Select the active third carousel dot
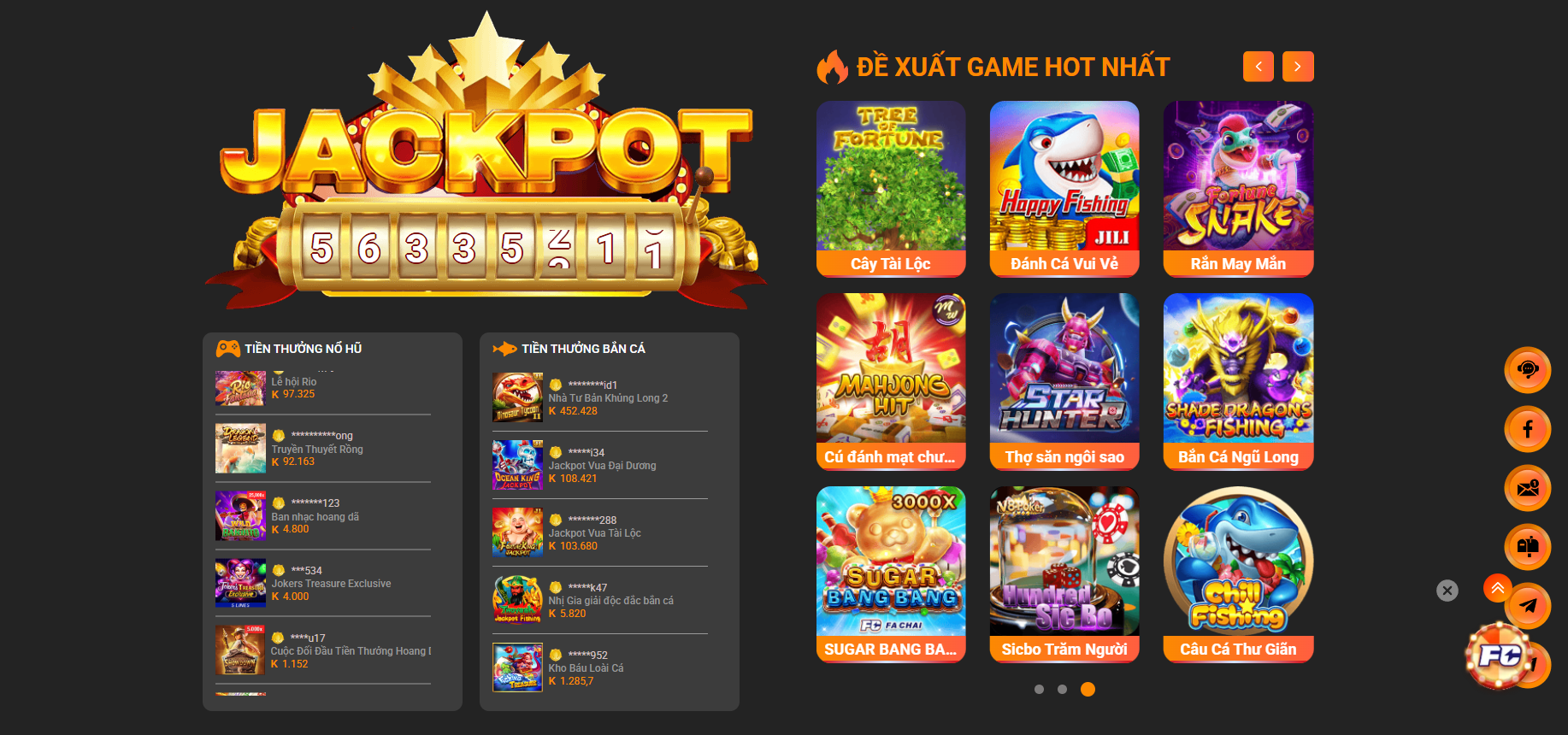The height and width of the screenshot is (735, 1568). coord(1088,689)
